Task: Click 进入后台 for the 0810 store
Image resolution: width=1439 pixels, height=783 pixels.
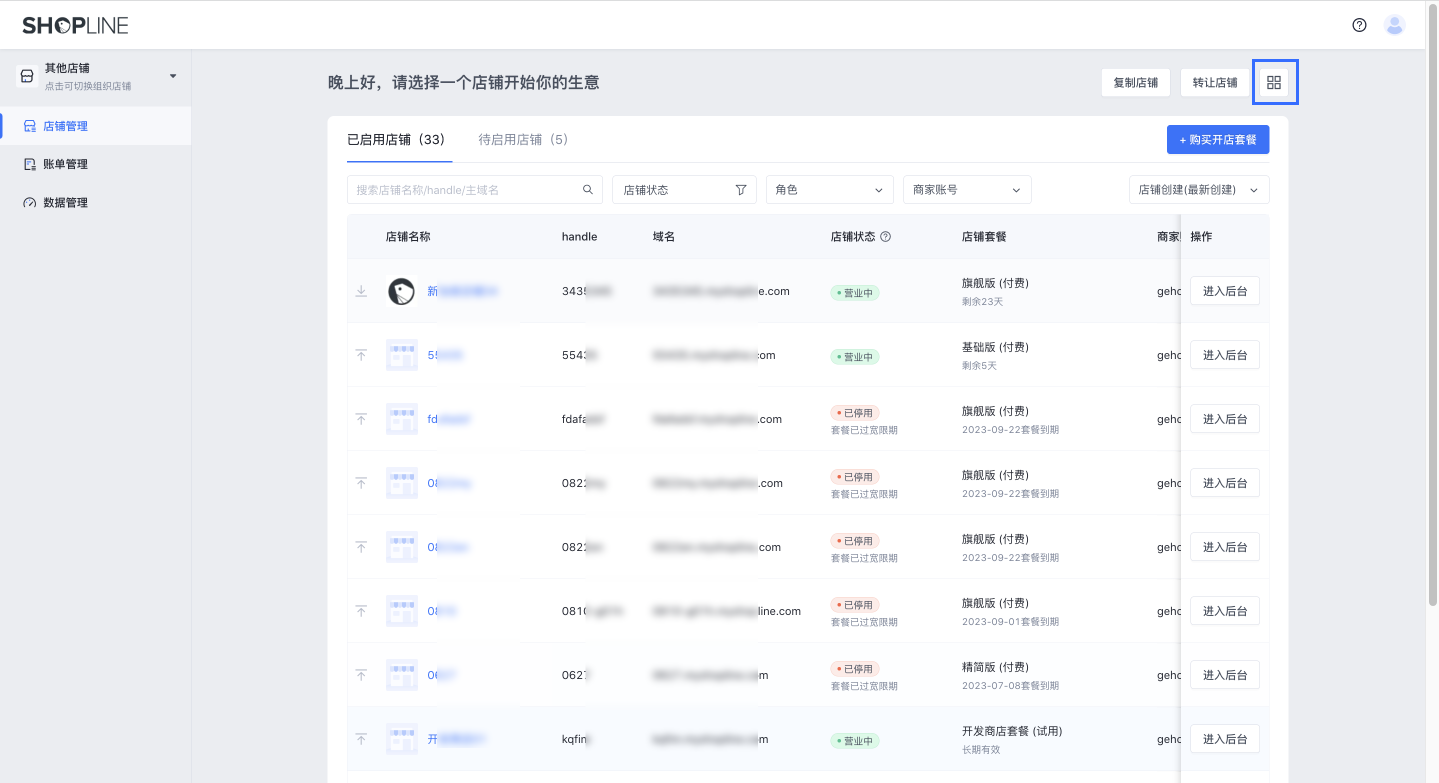Action: [1225, 611]
